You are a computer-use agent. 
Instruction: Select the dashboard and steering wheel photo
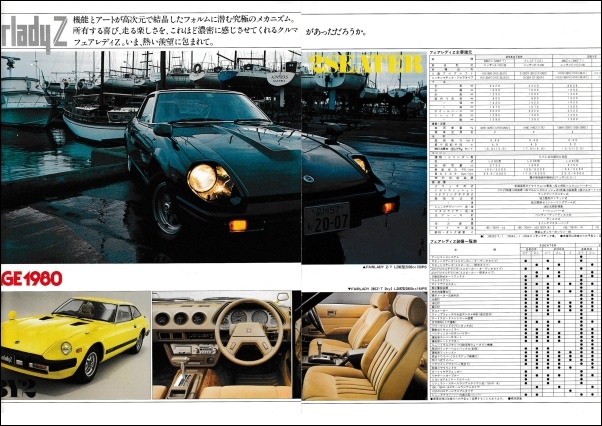222,345
